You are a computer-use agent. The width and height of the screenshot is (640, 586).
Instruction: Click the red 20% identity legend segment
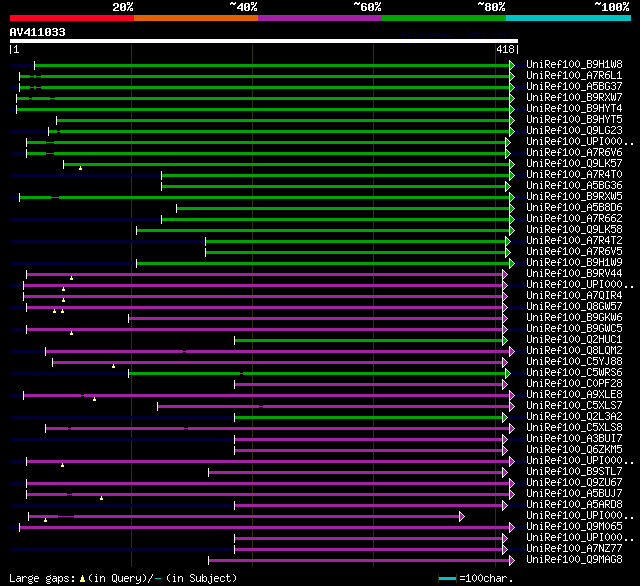click(x=72, y=18)
